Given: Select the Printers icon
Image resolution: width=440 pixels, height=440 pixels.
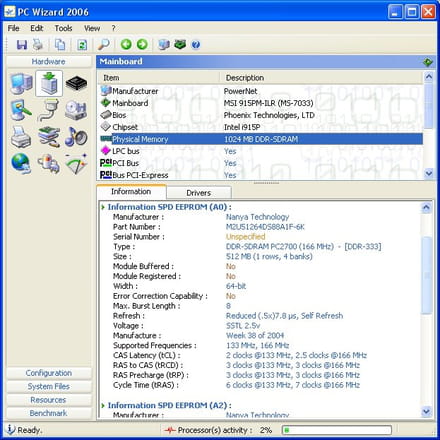Looking at the screenshot, I should (x=21, y=137).
